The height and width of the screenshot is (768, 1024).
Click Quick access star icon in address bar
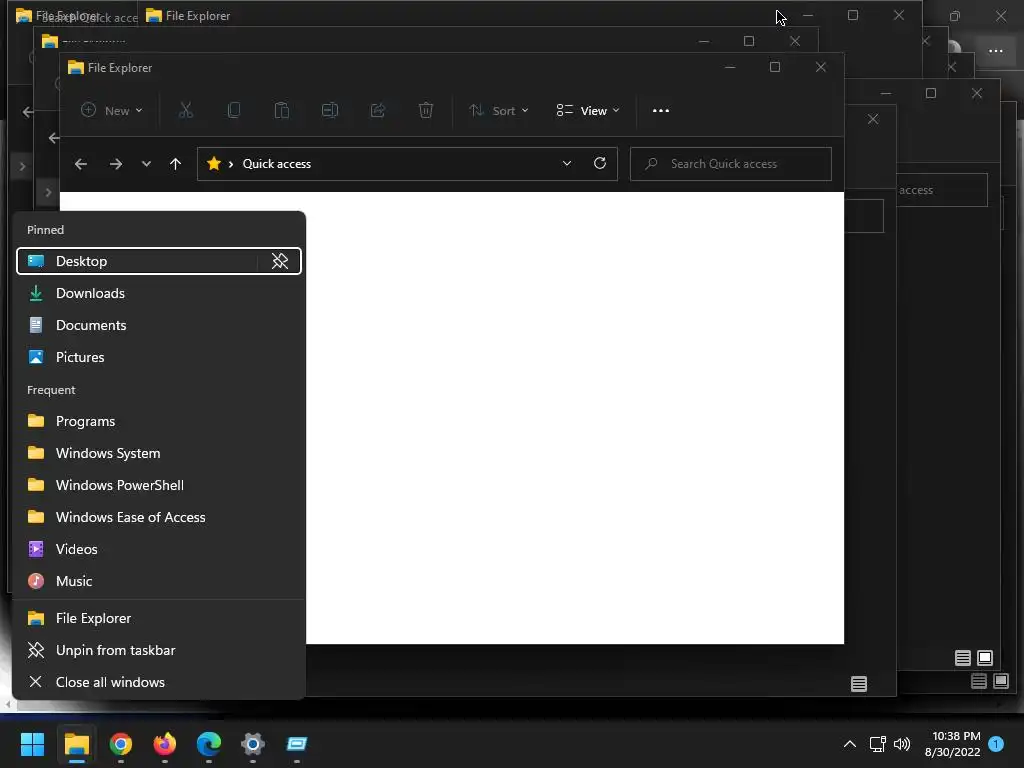click(214, 163)
